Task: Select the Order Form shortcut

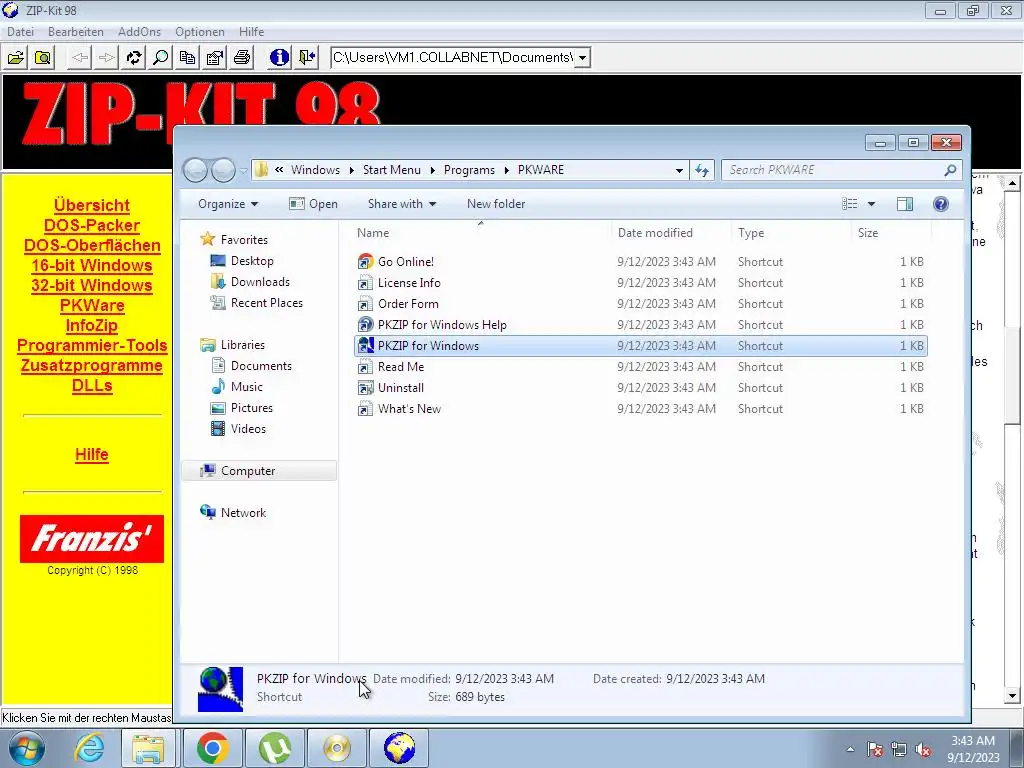Action: tap(640, 304)
